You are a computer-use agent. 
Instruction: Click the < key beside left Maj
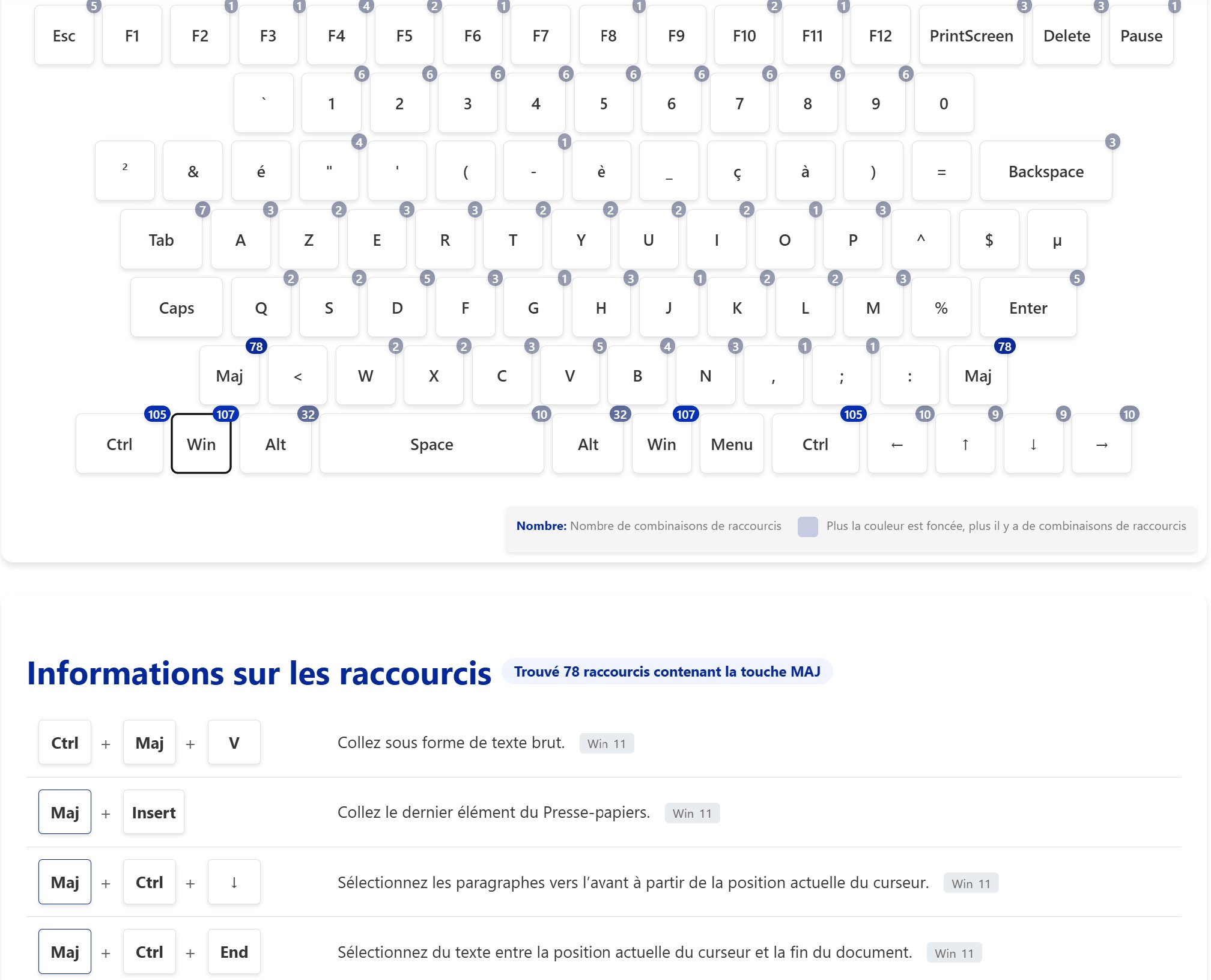pos(298,376)
